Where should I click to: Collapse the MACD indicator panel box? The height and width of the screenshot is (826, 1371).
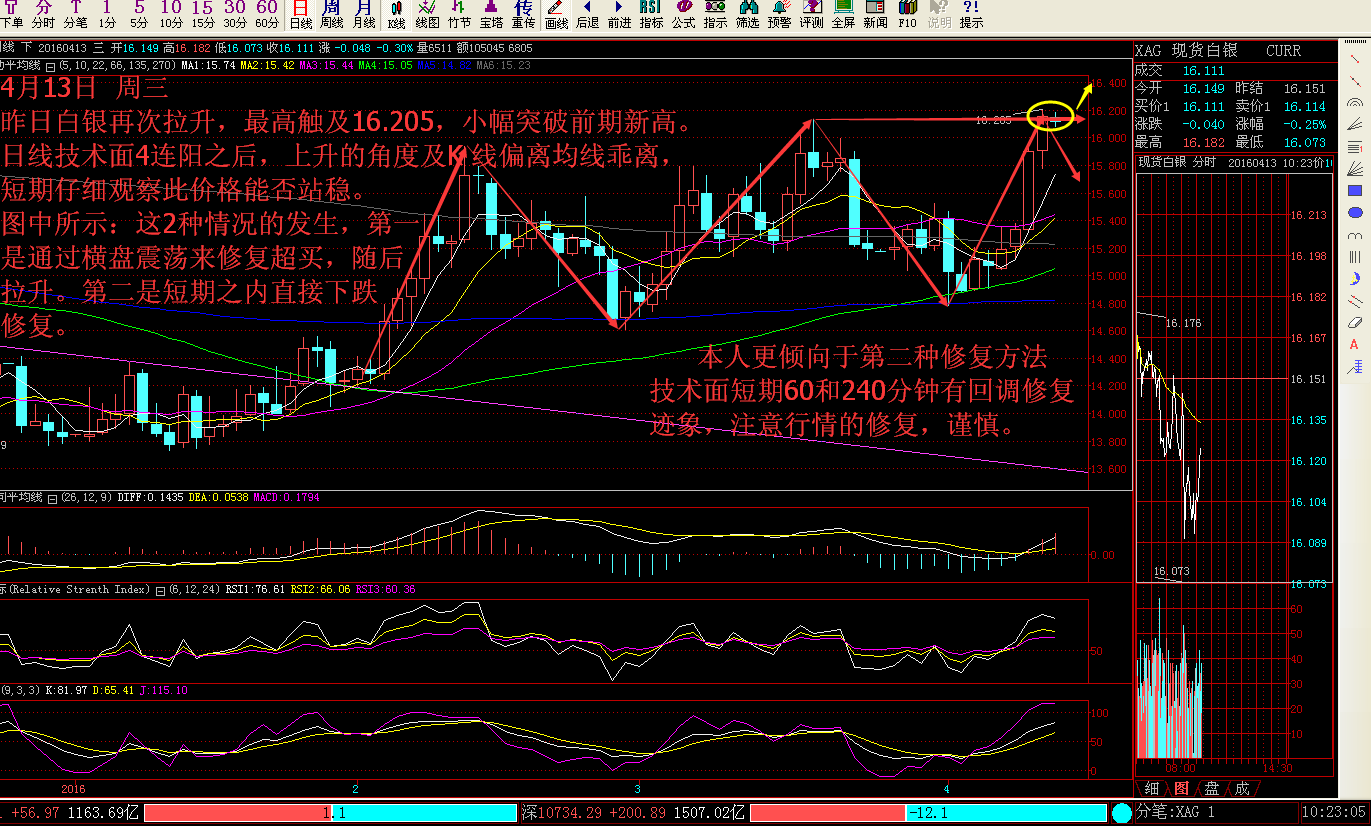pos(52,497)
